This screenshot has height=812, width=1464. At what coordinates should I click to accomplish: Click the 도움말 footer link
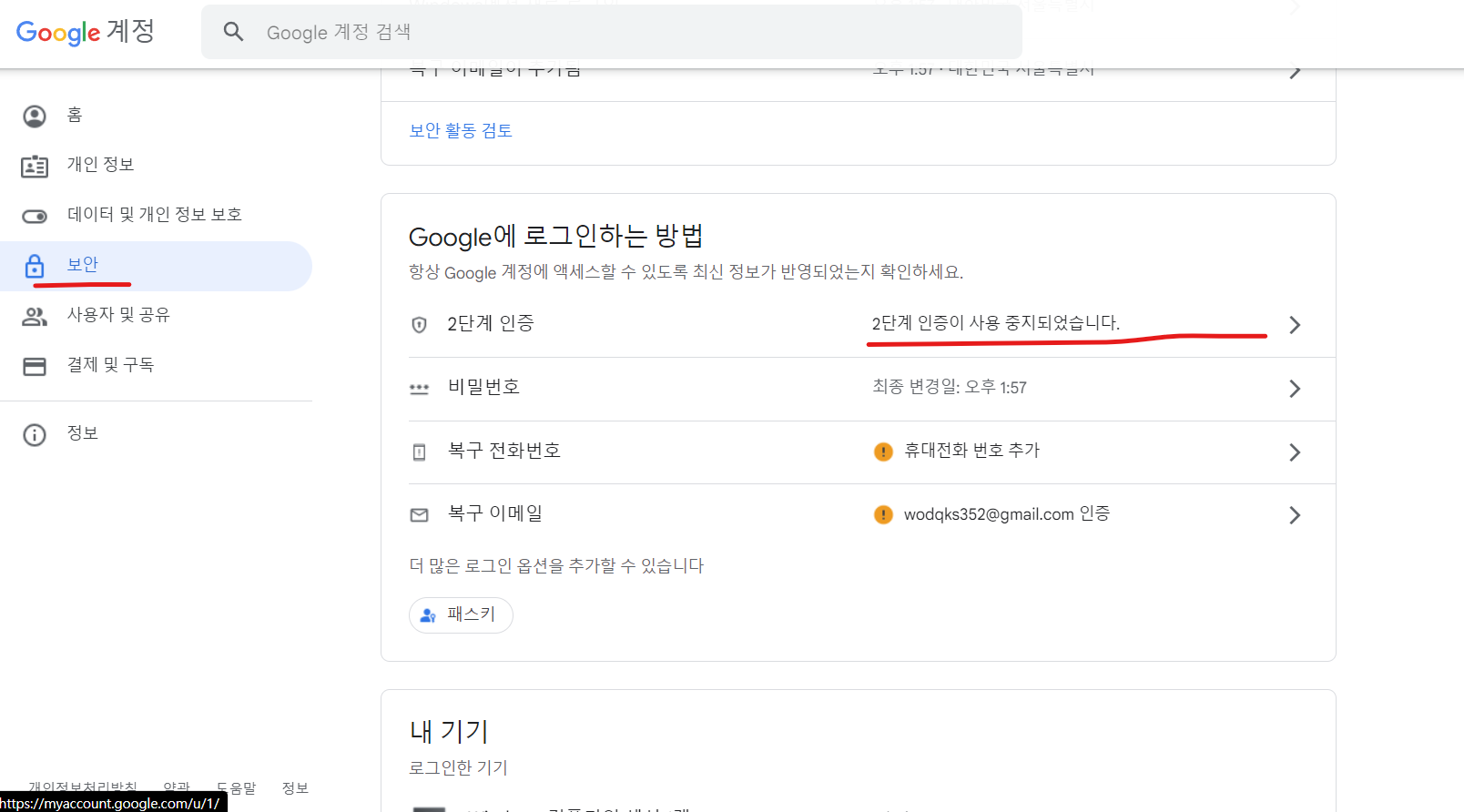[236, 788]
